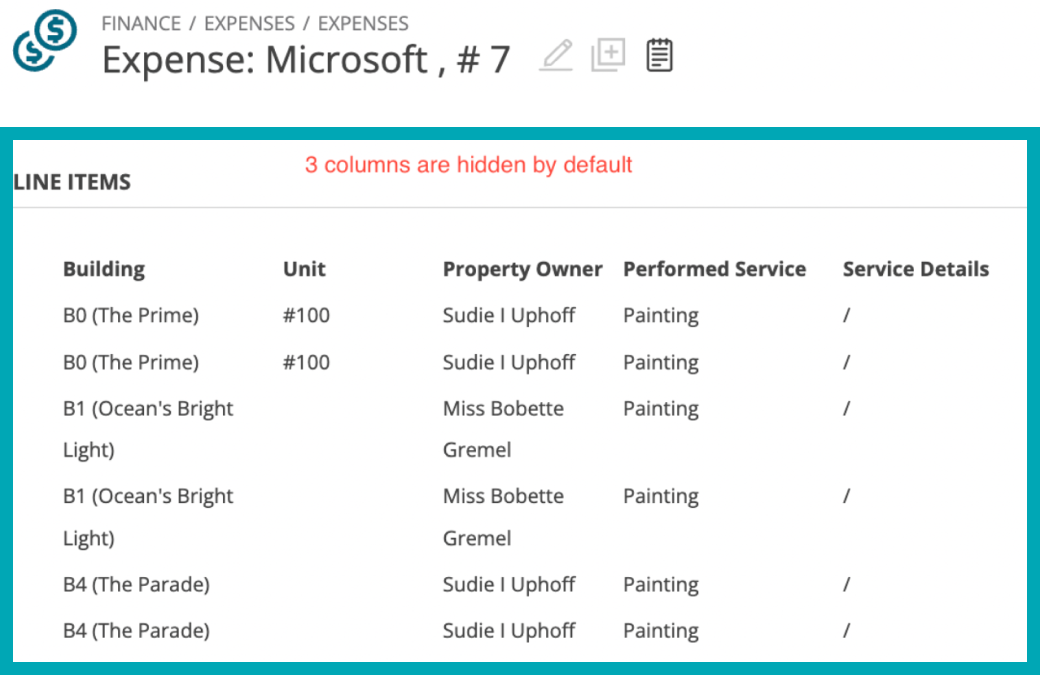Click second B1 (Ocean's Bright Light) cell
The width and height of the screenshot is (1040, 675).
pos(148,517)
